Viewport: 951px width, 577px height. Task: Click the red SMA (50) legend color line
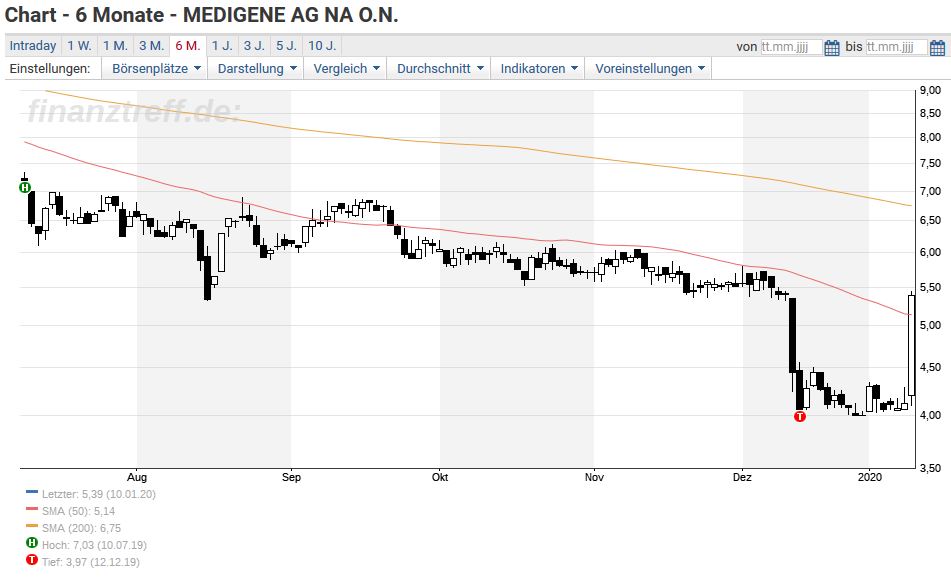point(32,510)
